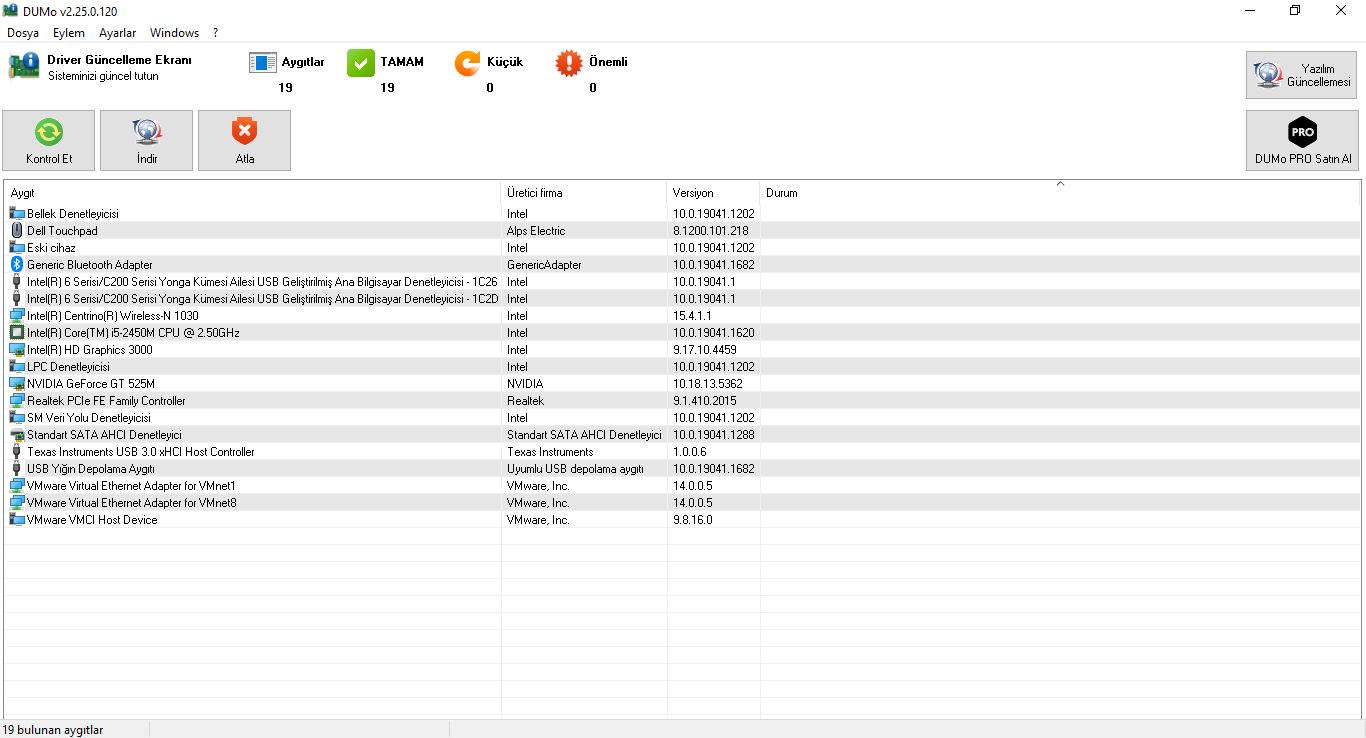Click the GenericAdapter manufacturer cell

(544, 265)
